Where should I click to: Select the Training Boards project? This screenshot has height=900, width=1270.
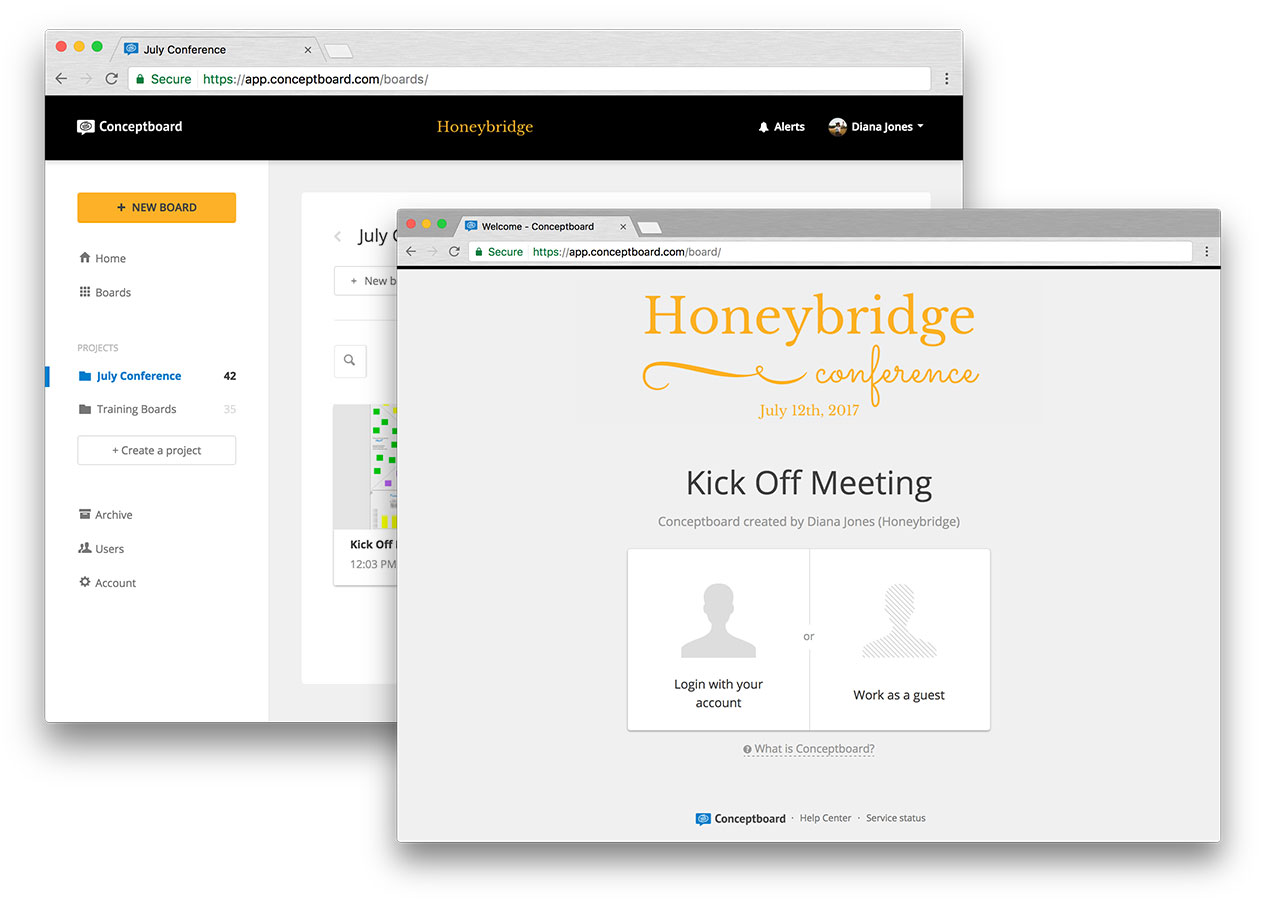click(x=136, y=409)
